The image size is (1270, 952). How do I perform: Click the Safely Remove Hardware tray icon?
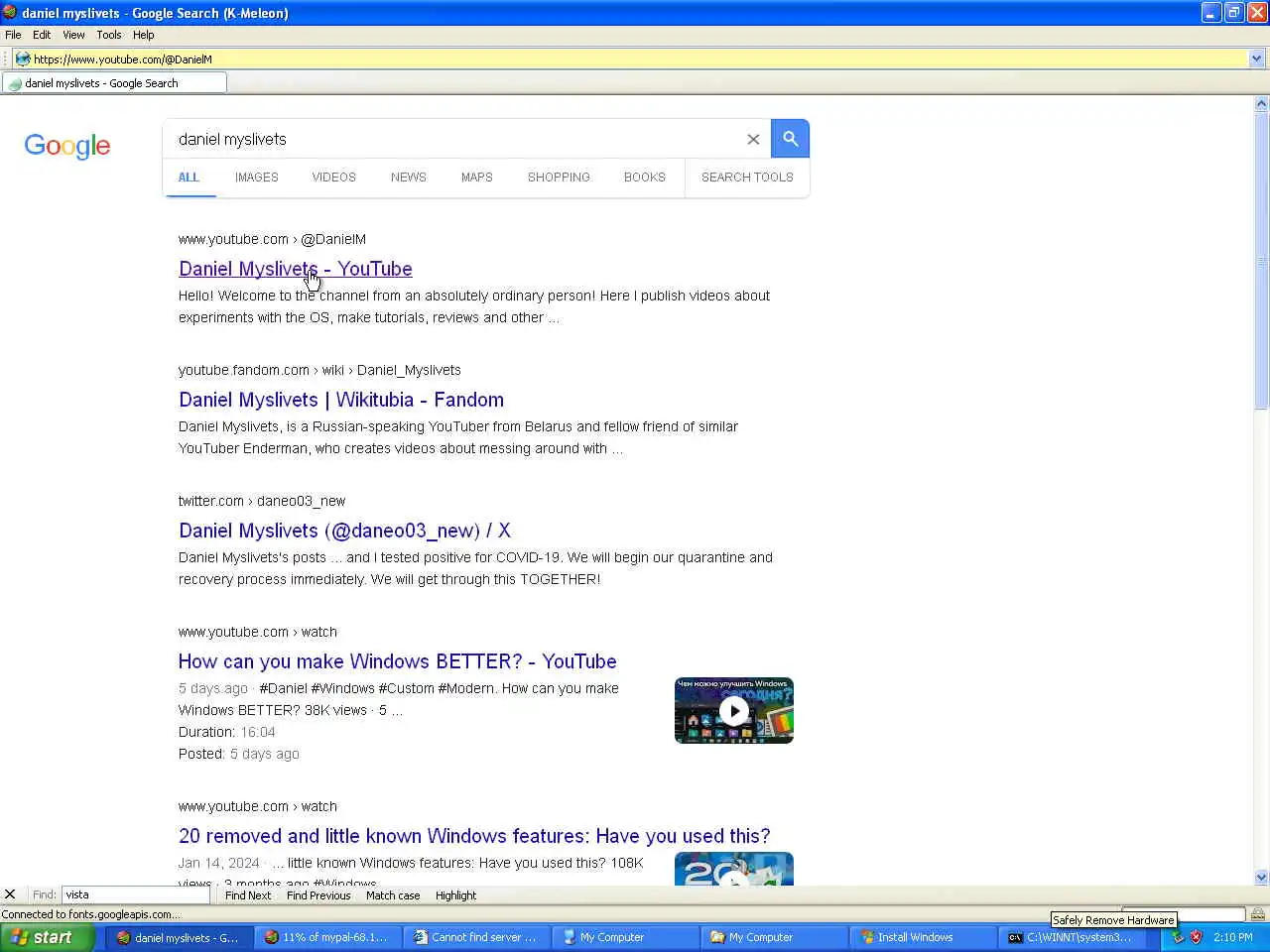pyautogui.click(x=1178, y=937)
